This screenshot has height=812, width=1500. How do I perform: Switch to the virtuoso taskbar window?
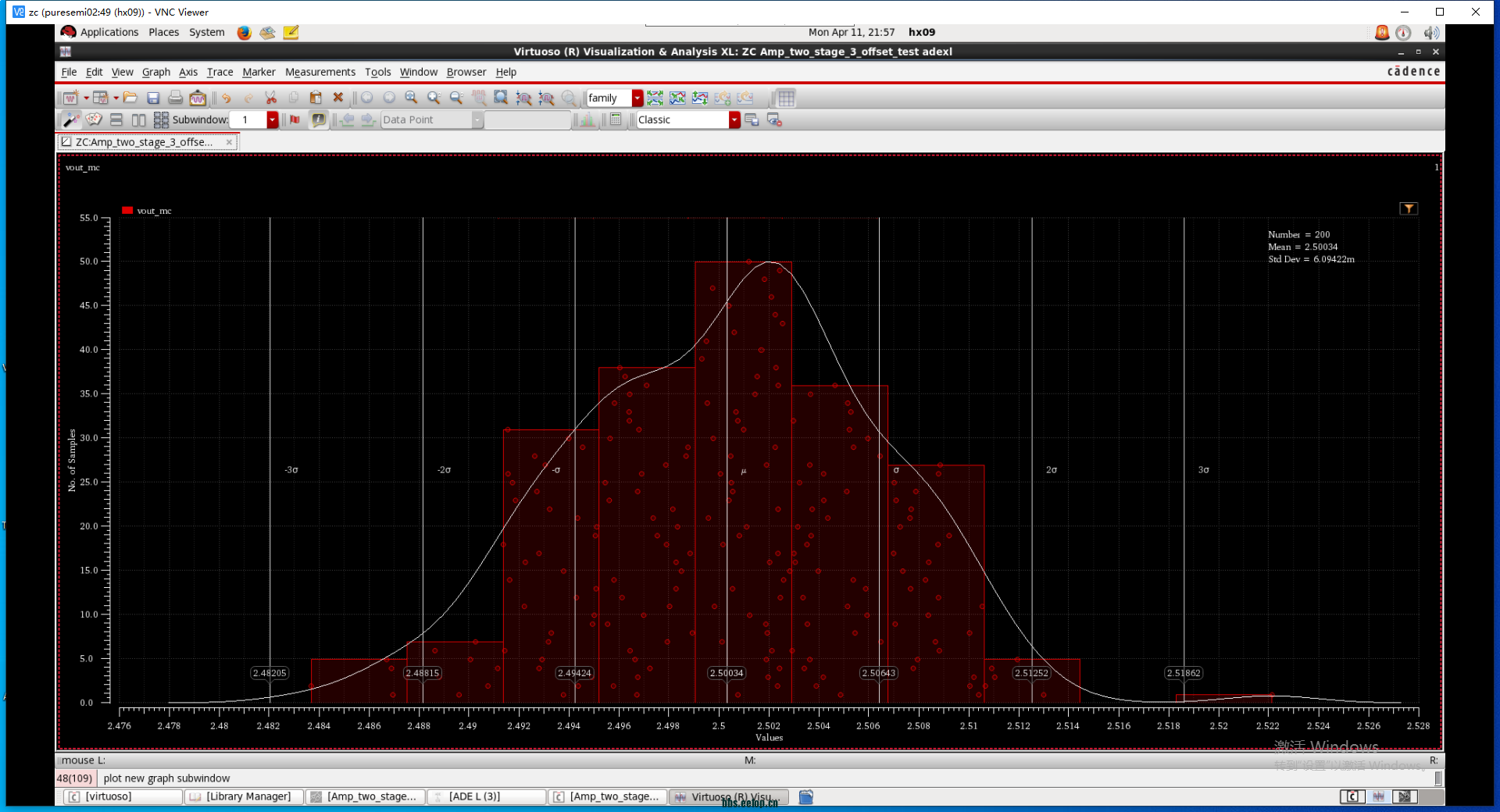(123, 796)
